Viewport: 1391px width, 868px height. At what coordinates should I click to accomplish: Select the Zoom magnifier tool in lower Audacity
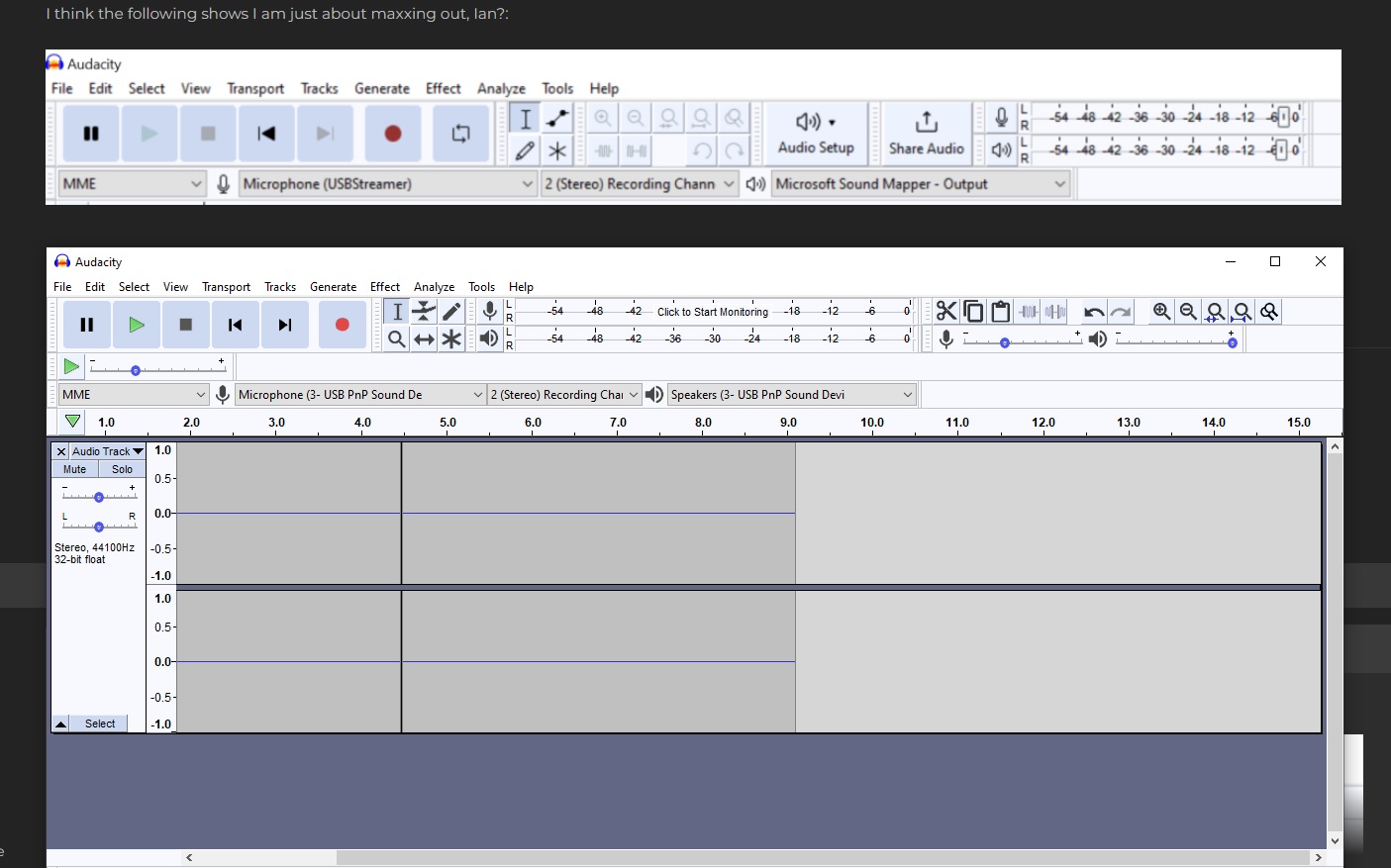click(x=396, y=339)
